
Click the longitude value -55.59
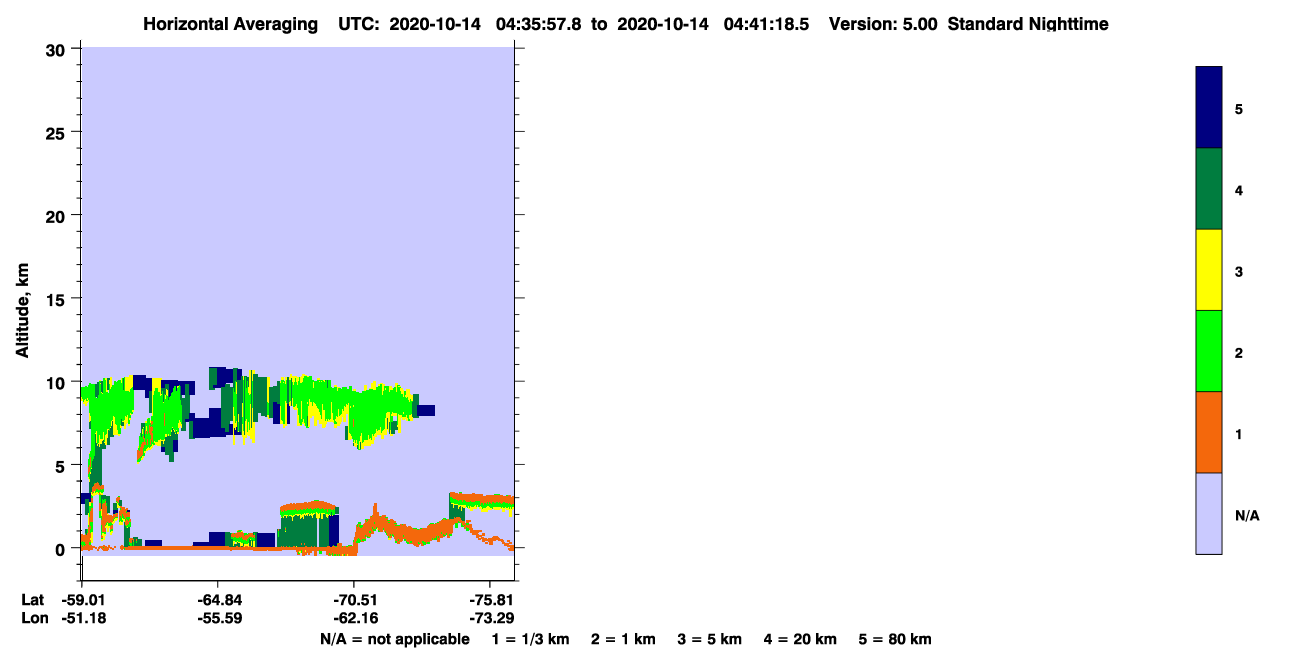pos(218,618)
